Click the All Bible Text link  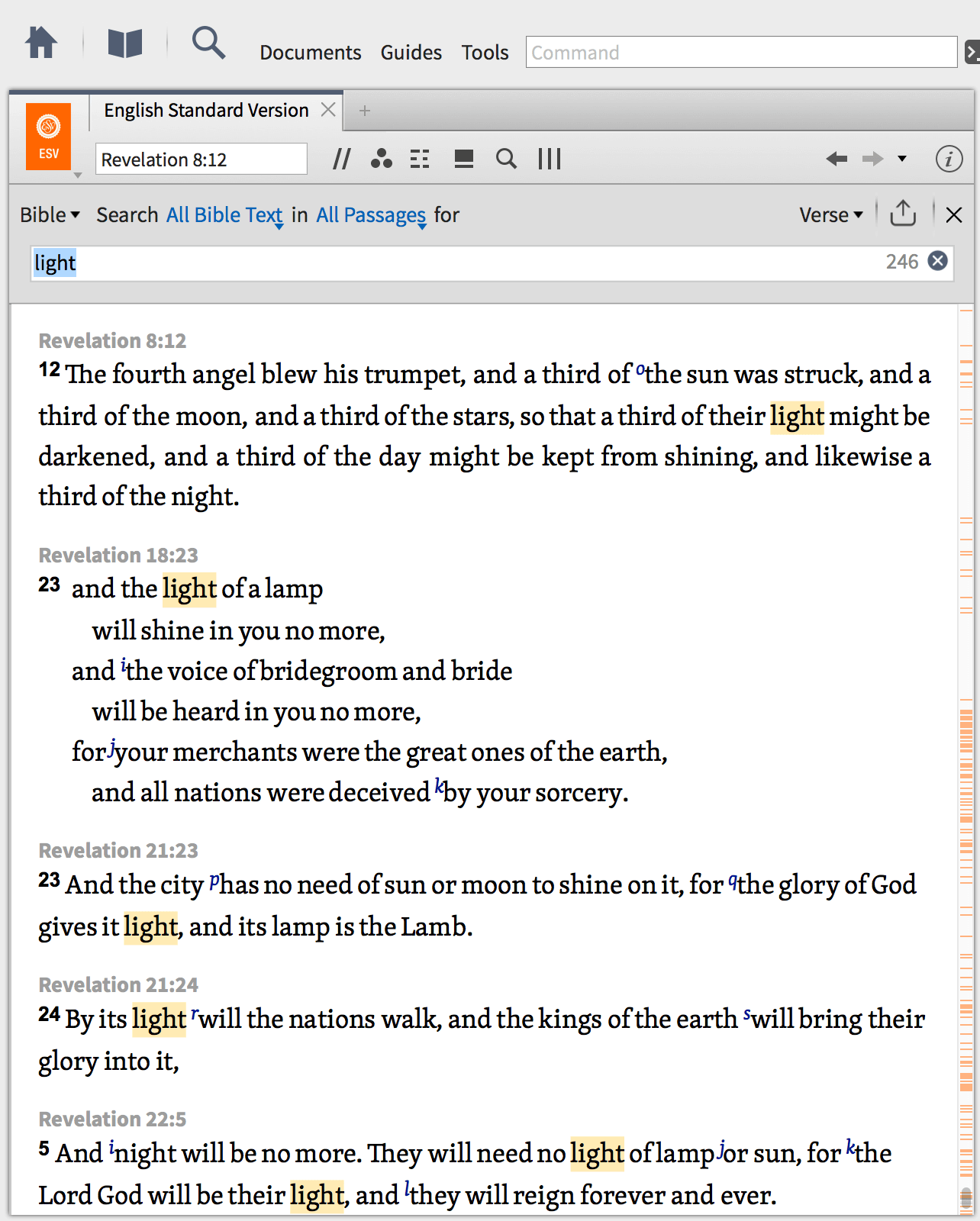click(224, 215)
